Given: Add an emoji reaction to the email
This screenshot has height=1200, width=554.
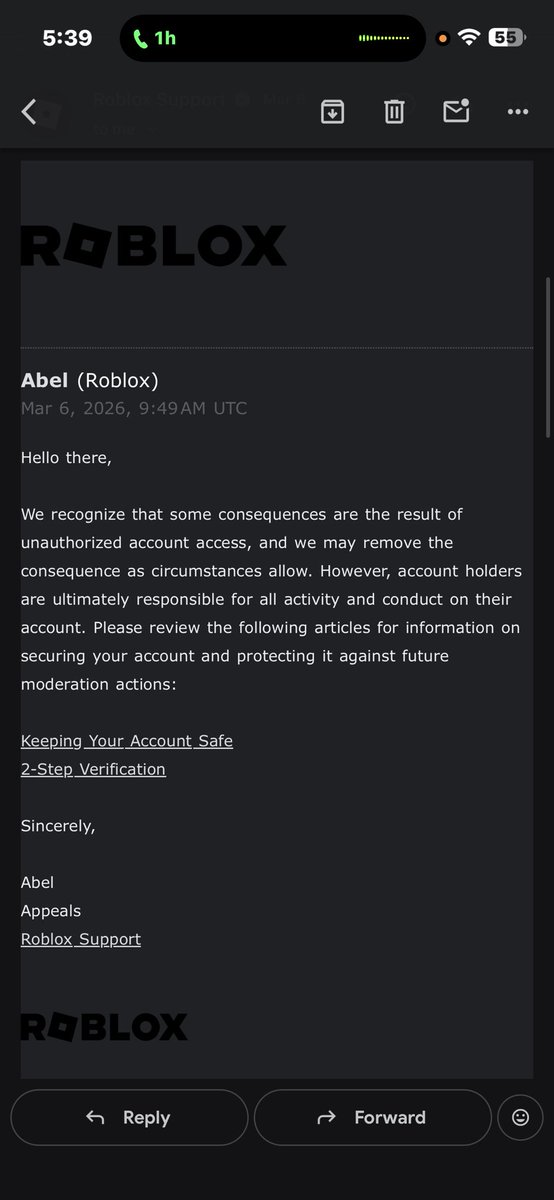Looking at the screenshot, I should tap(520, 1117).
